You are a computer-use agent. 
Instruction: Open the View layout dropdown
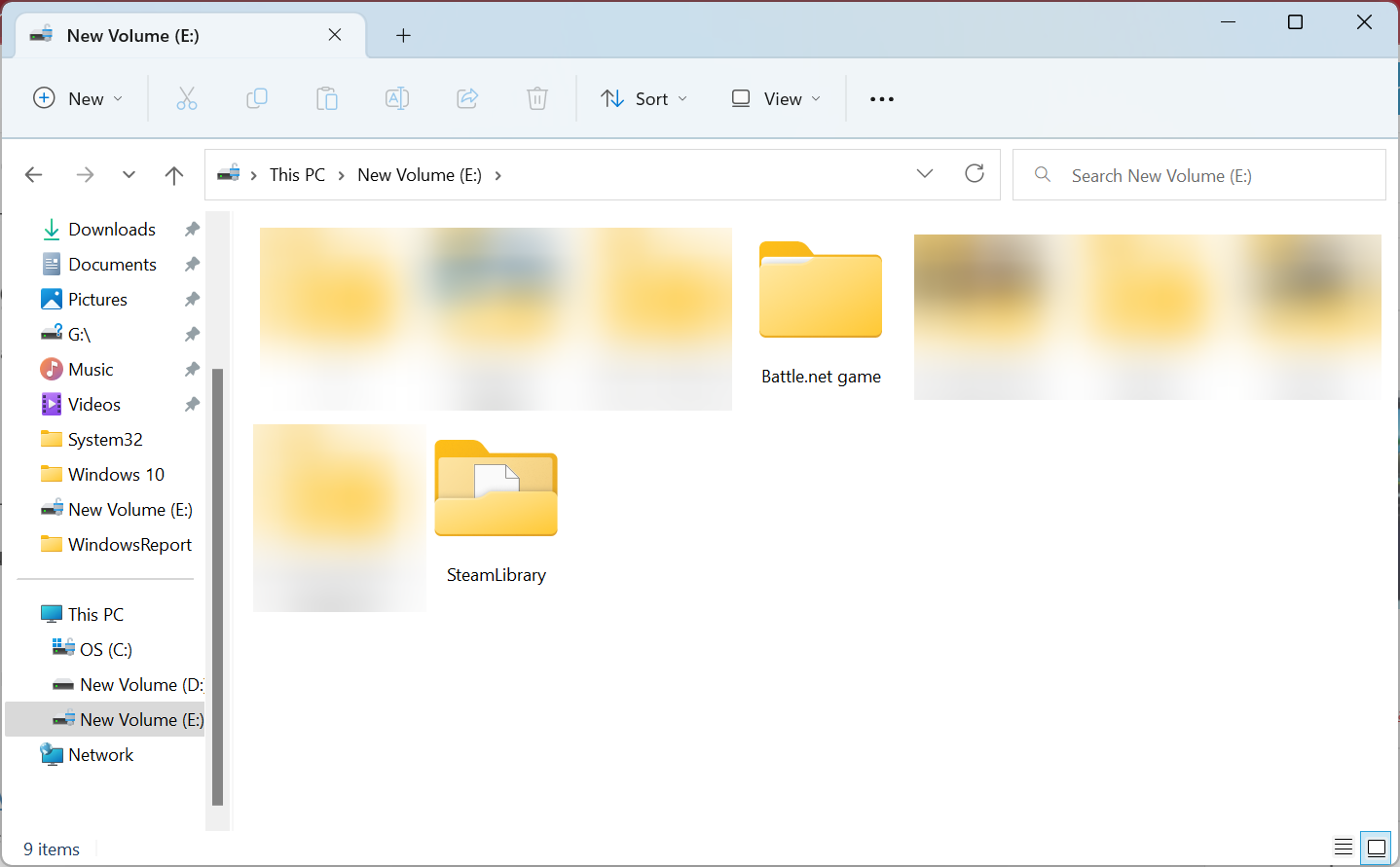pyautogui.click(x=776, y=98)
